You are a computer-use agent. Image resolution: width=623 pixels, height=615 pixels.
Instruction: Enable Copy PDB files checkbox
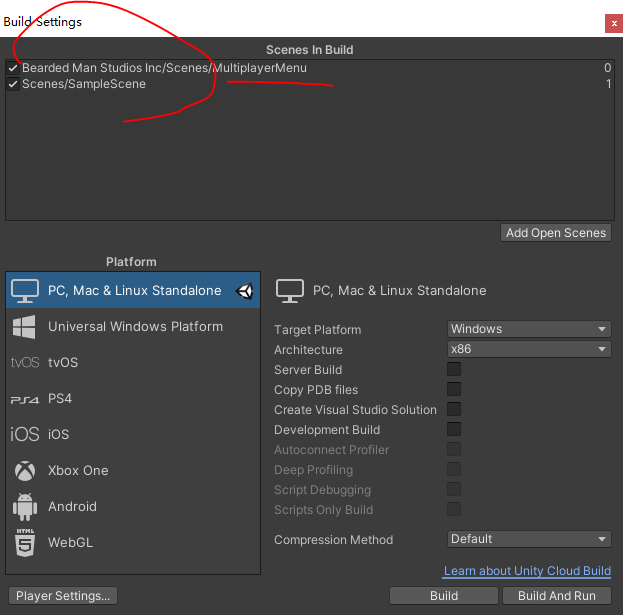(454, 389)
